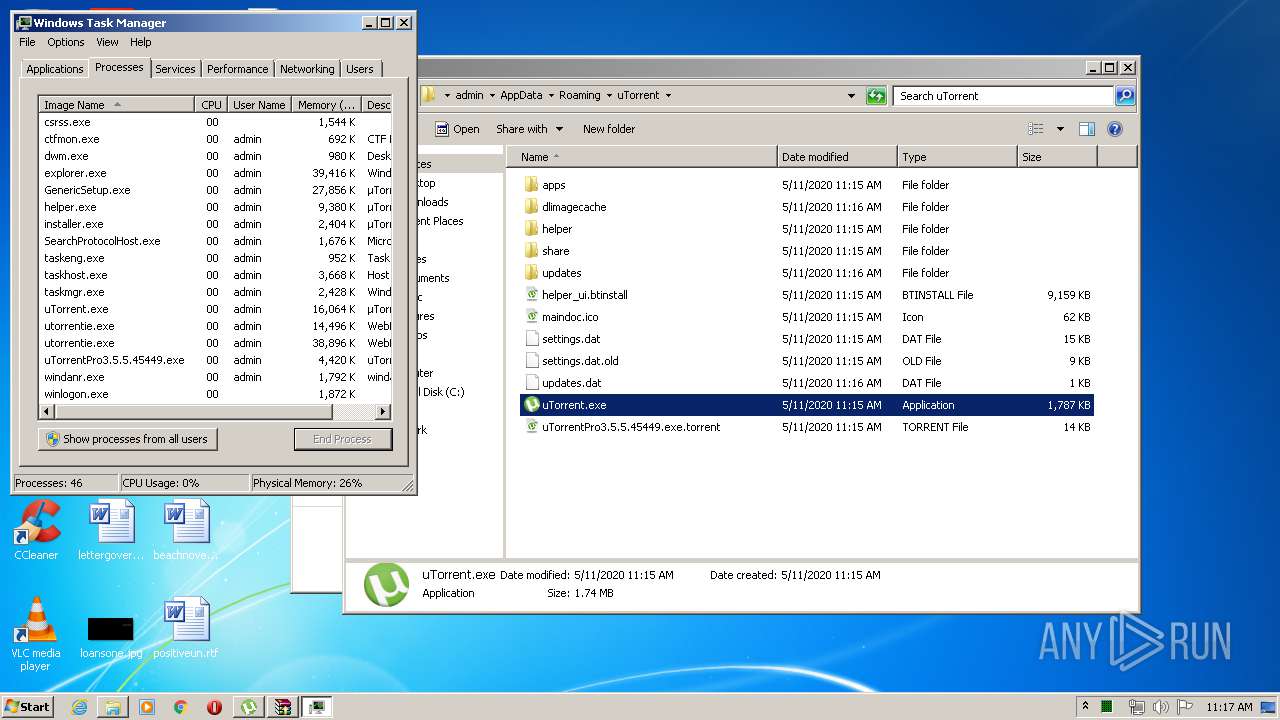1280x720 pixels.
Task: Open Task Manager's View menu
Action: 107,42
